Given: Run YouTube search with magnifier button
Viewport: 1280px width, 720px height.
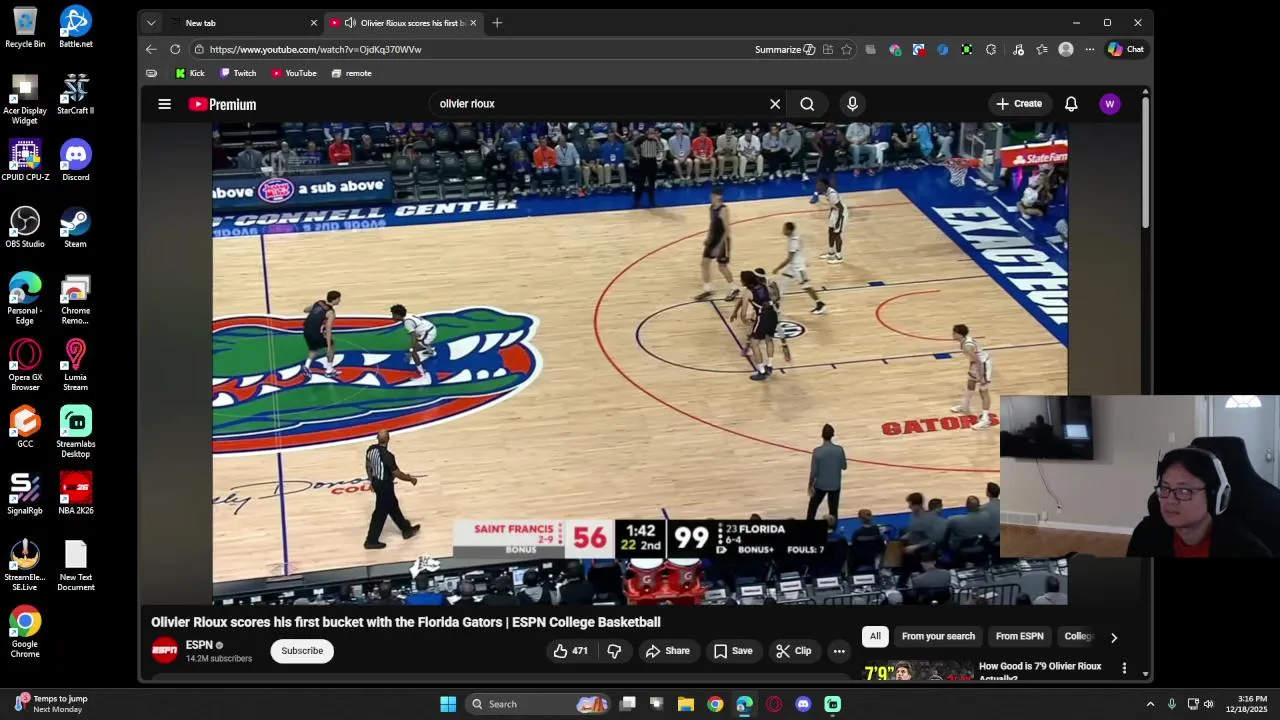Looking at the screenshot, I should (x=807, y=104).
